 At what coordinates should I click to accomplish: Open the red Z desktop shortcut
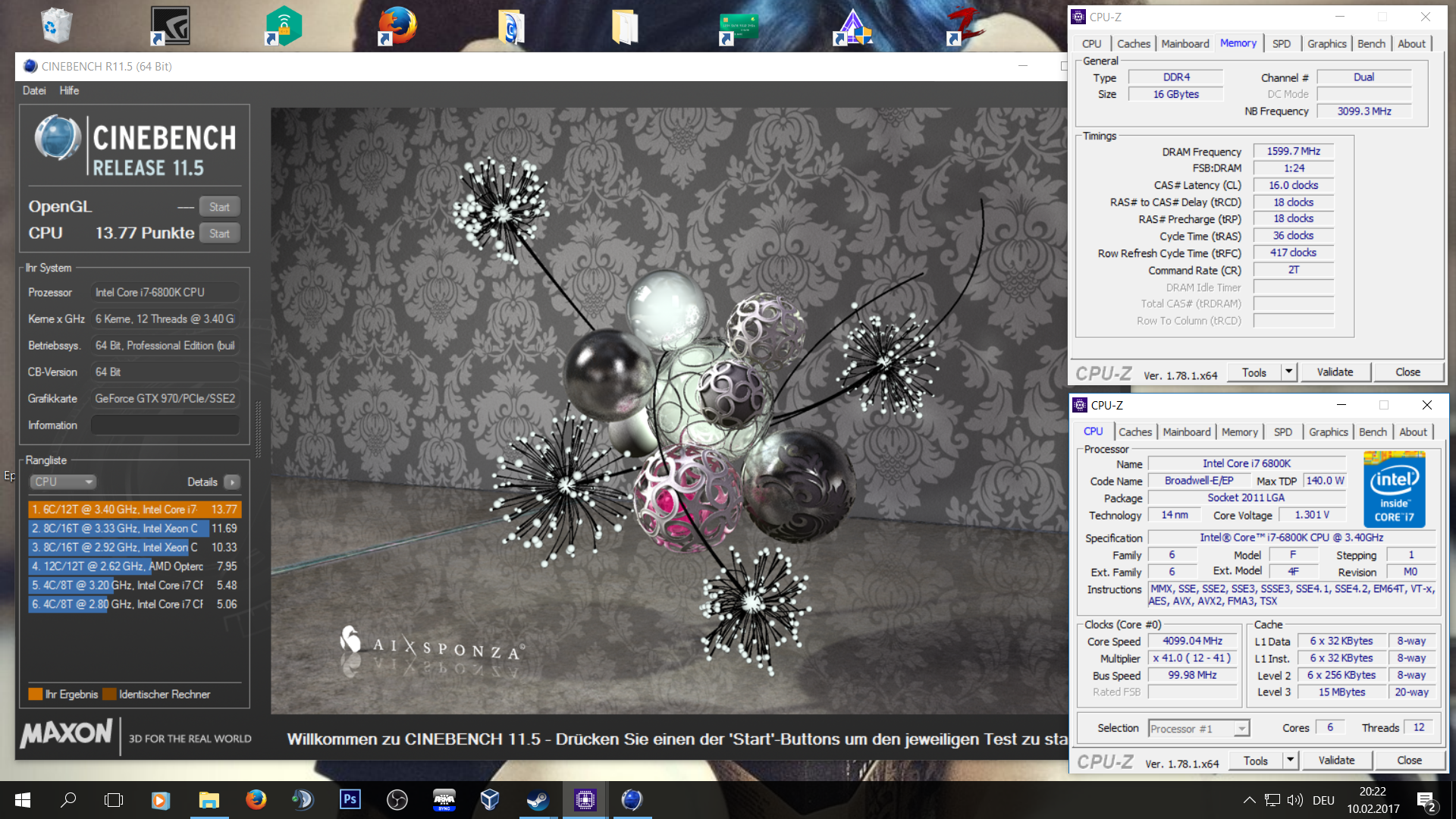965,25
